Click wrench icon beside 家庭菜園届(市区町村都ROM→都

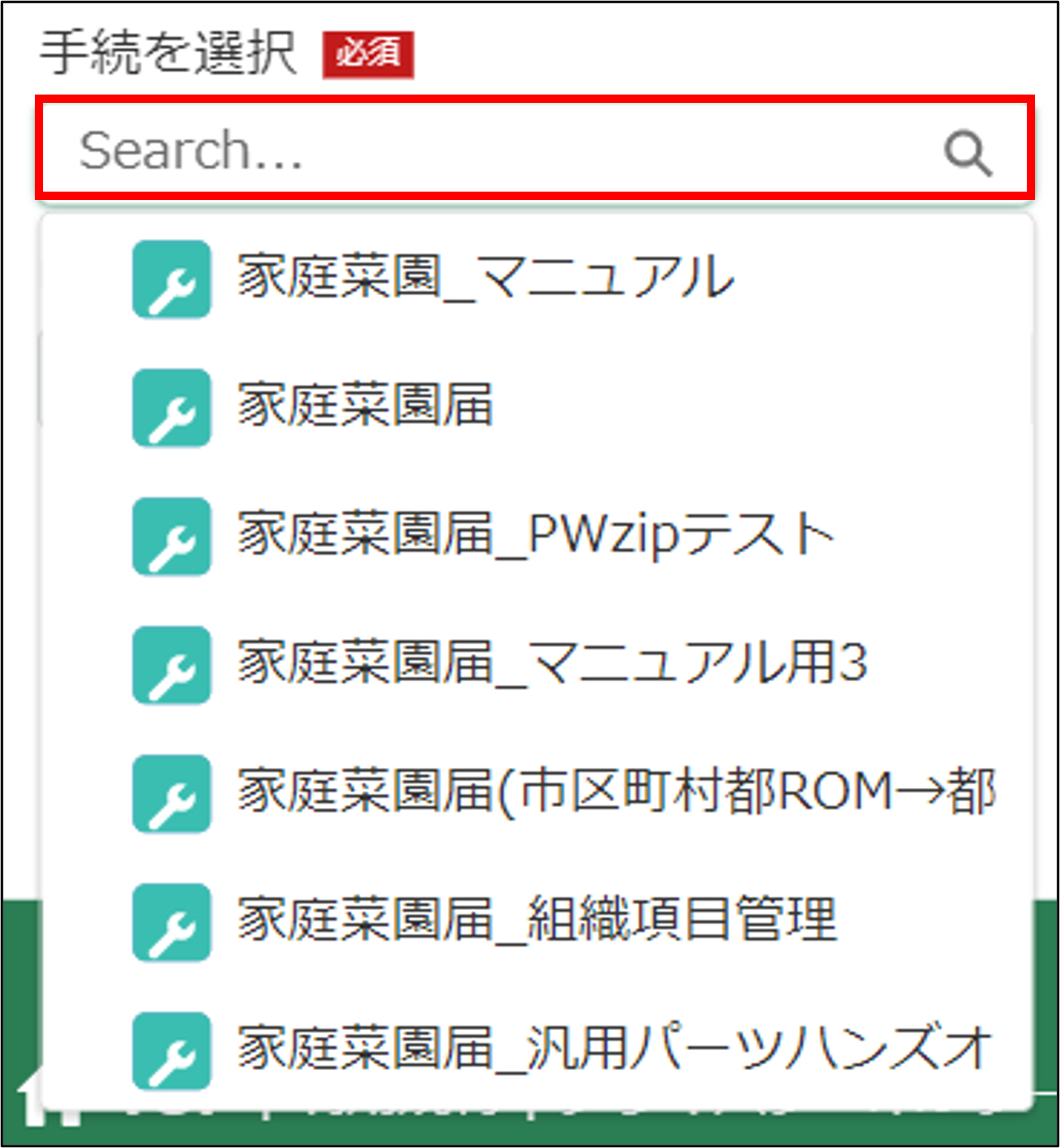pos(172,794)
